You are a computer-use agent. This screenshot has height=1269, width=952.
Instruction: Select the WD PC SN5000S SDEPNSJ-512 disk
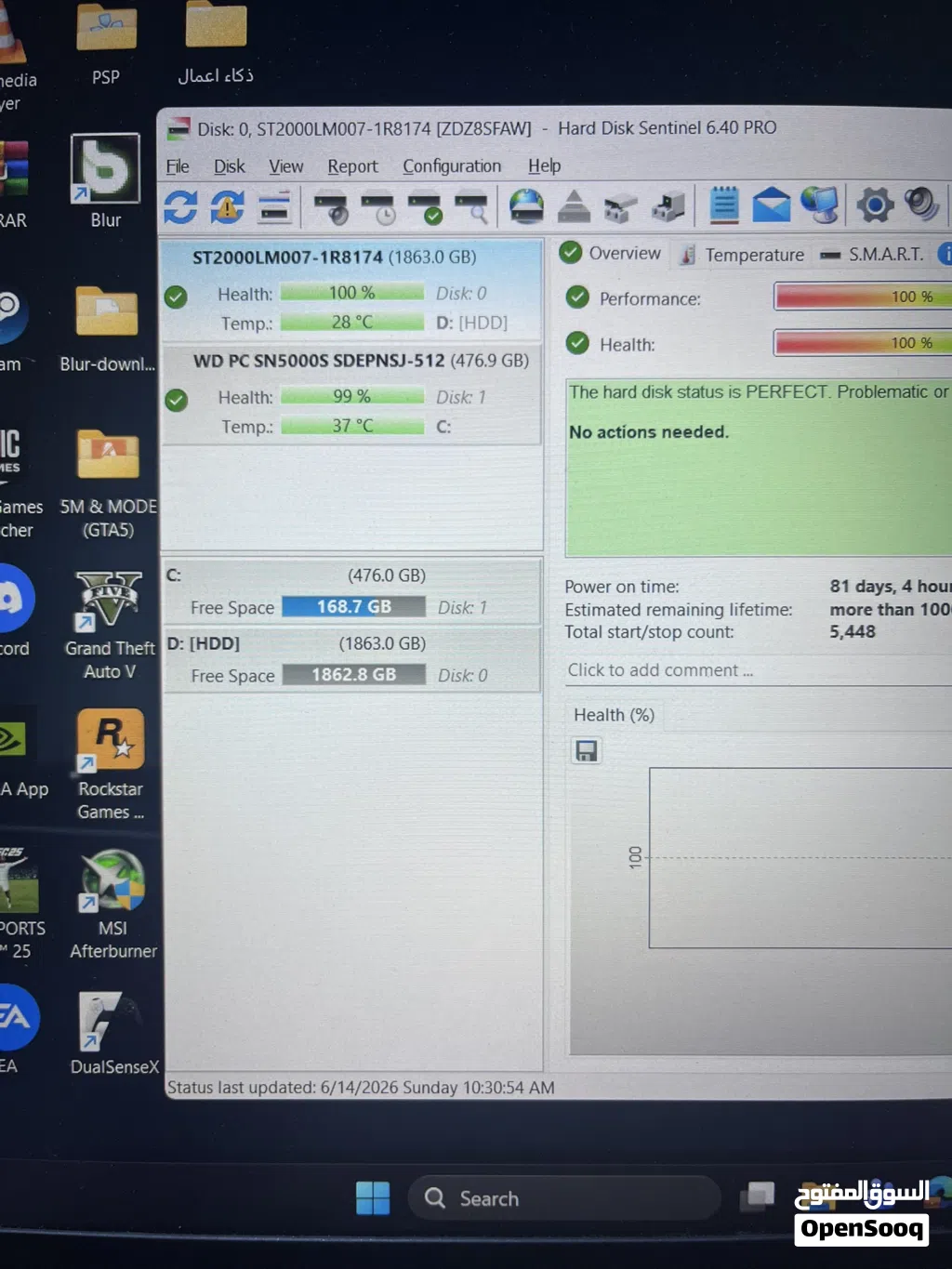coord(351,394)
